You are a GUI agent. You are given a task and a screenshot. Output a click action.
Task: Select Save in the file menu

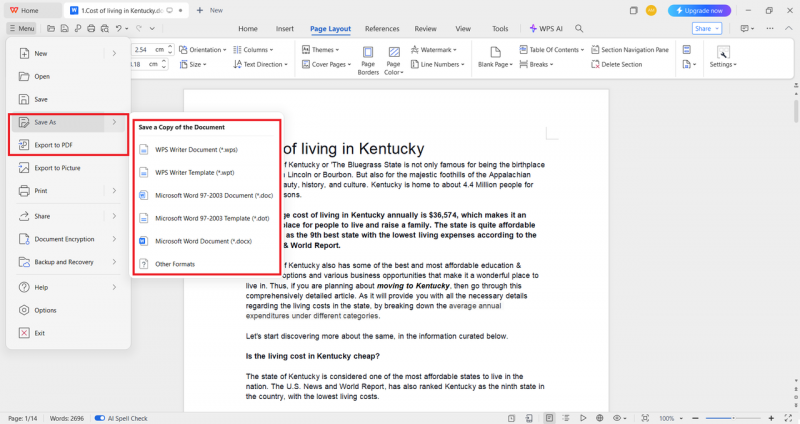(x=66, y=99)
